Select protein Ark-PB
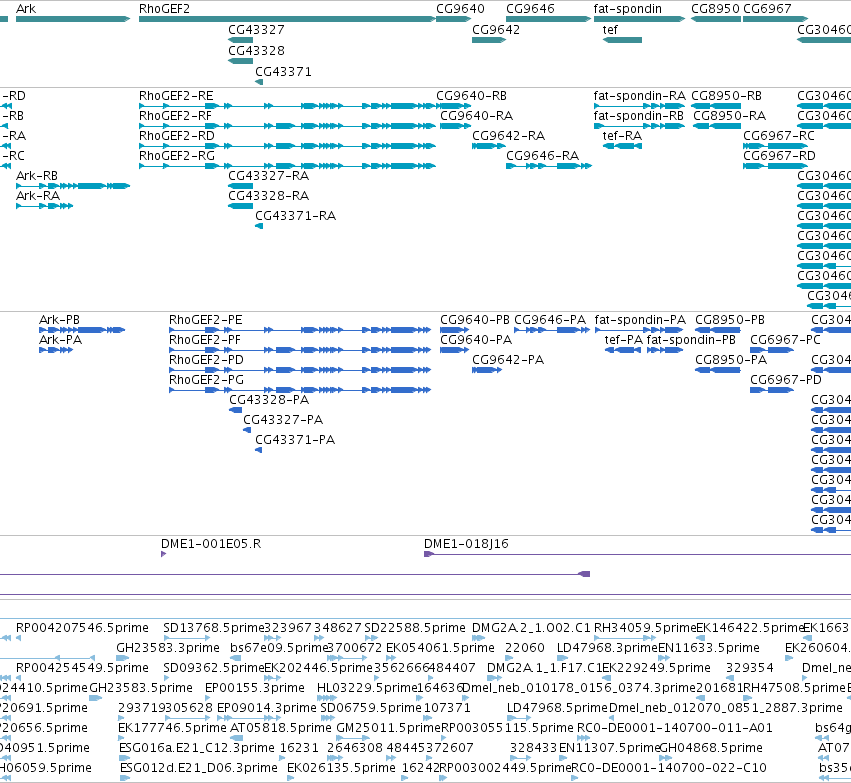 (x=82, y=330)
